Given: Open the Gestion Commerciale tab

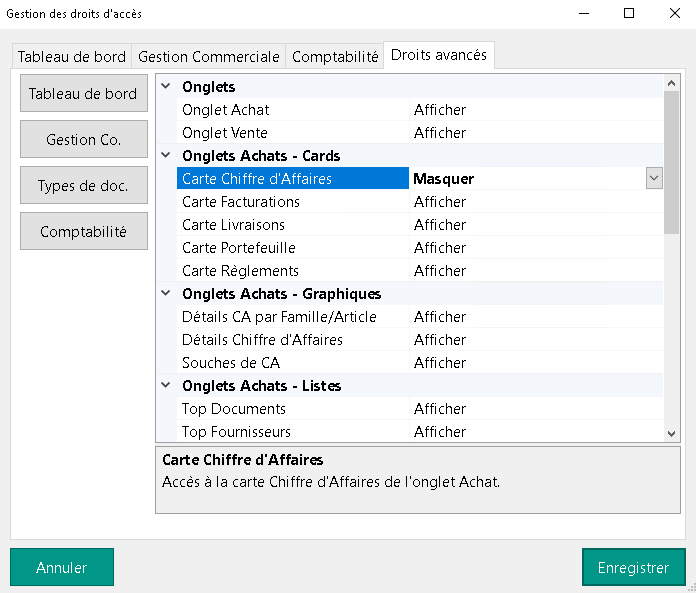Looking at the screenshot, I should 209,57.
